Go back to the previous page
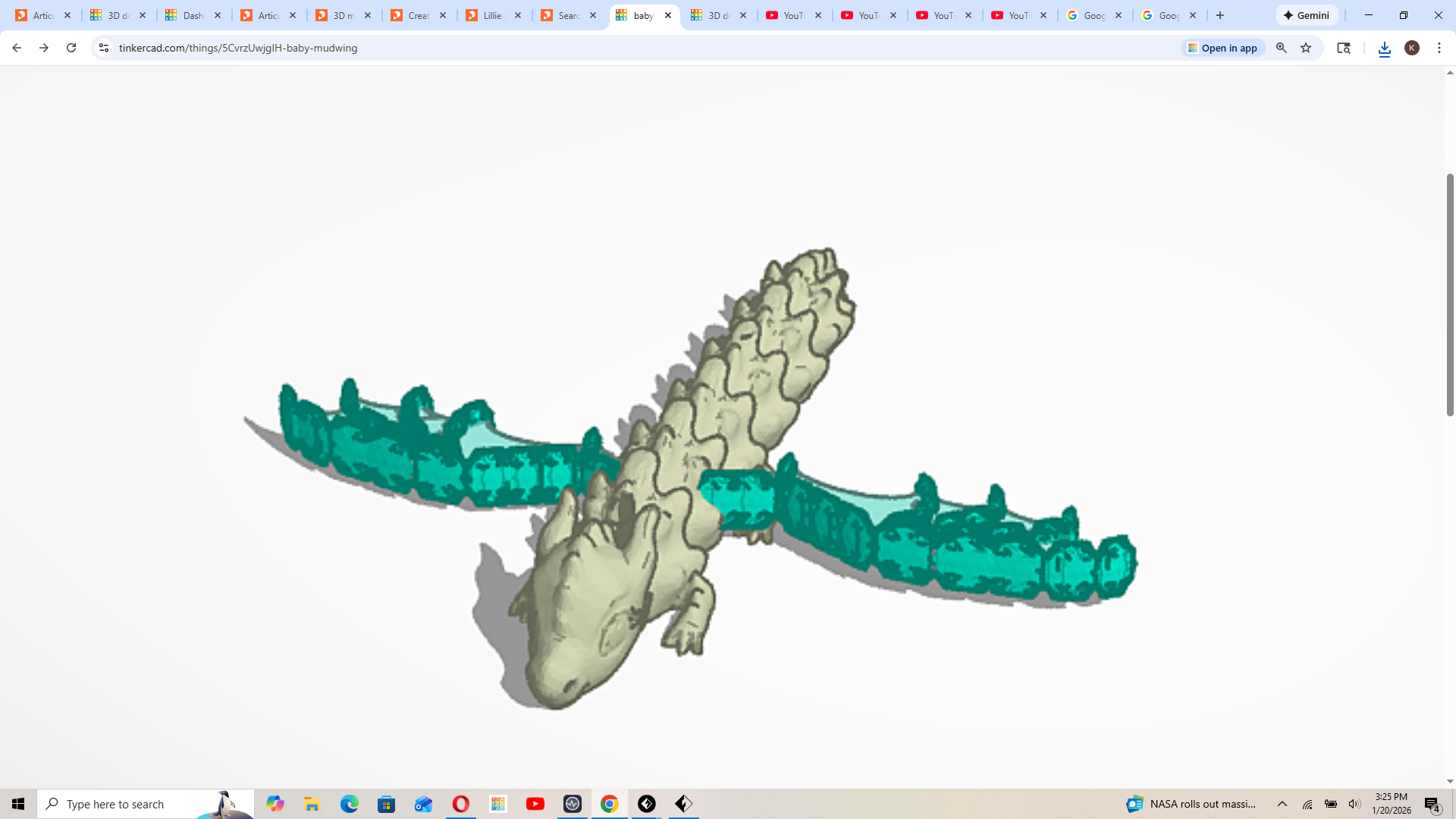1456x819 pixels. coord(16,48)
